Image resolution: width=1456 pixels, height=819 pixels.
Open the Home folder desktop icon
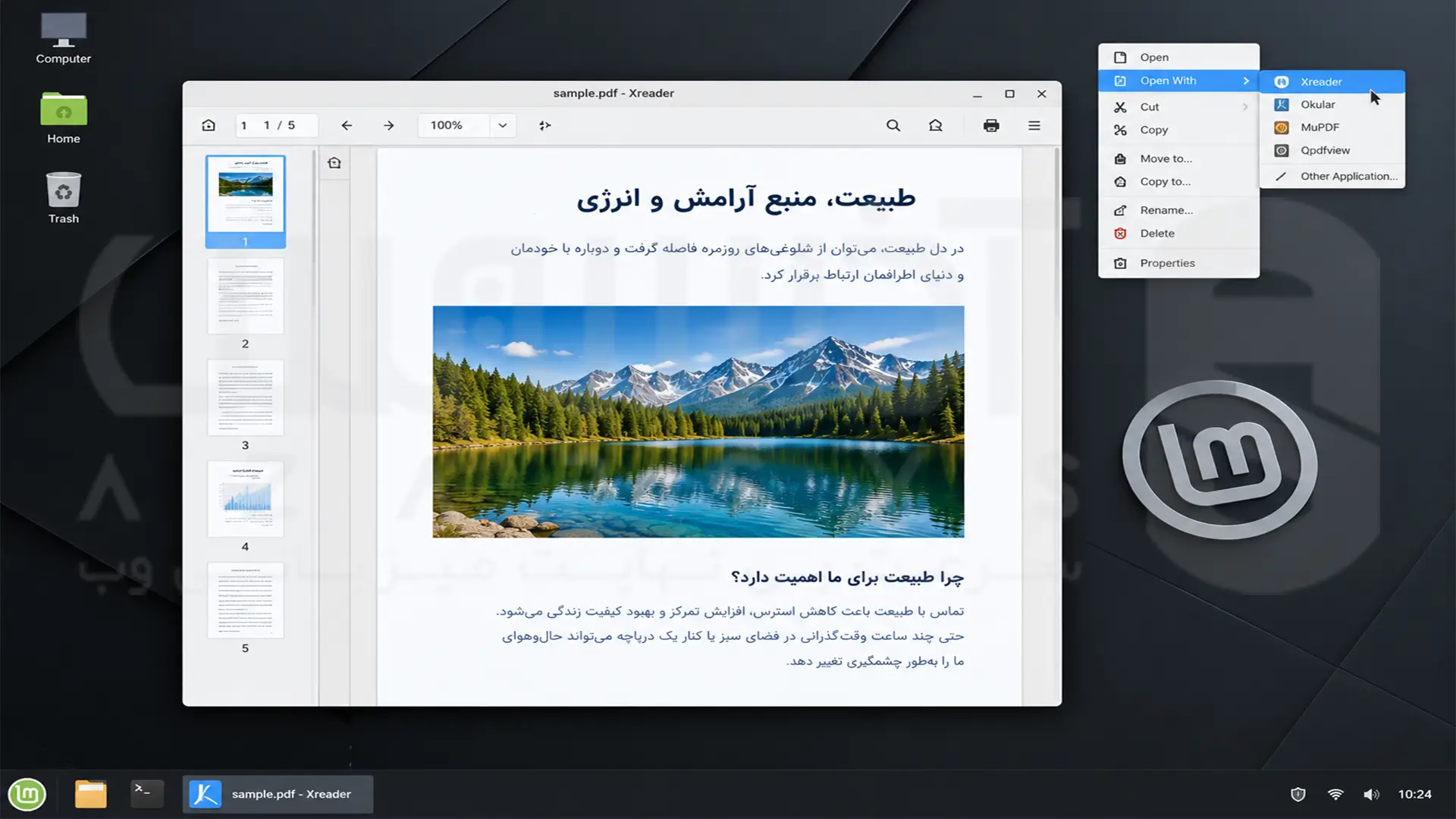64,118
